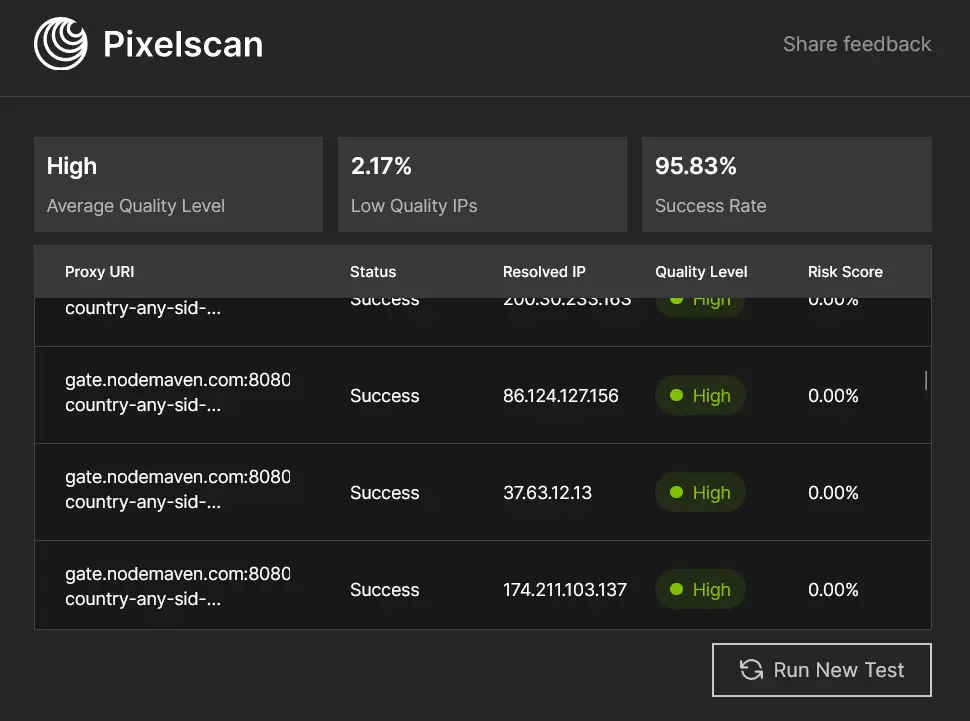
Task: Click the 0.00% risk score for 37.63.12.13
Action: (x=833, y=493)
